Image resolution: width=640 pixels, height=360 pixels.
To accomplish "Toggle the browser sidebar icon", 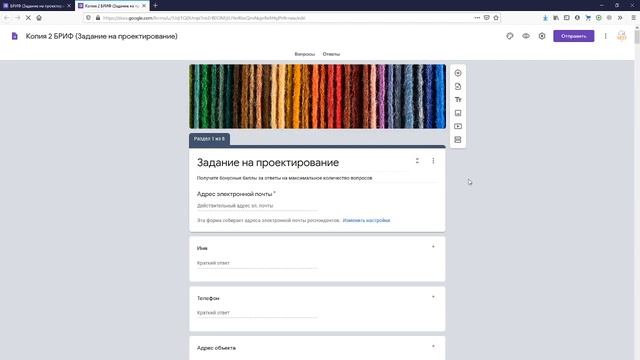I will click(567, 18).
